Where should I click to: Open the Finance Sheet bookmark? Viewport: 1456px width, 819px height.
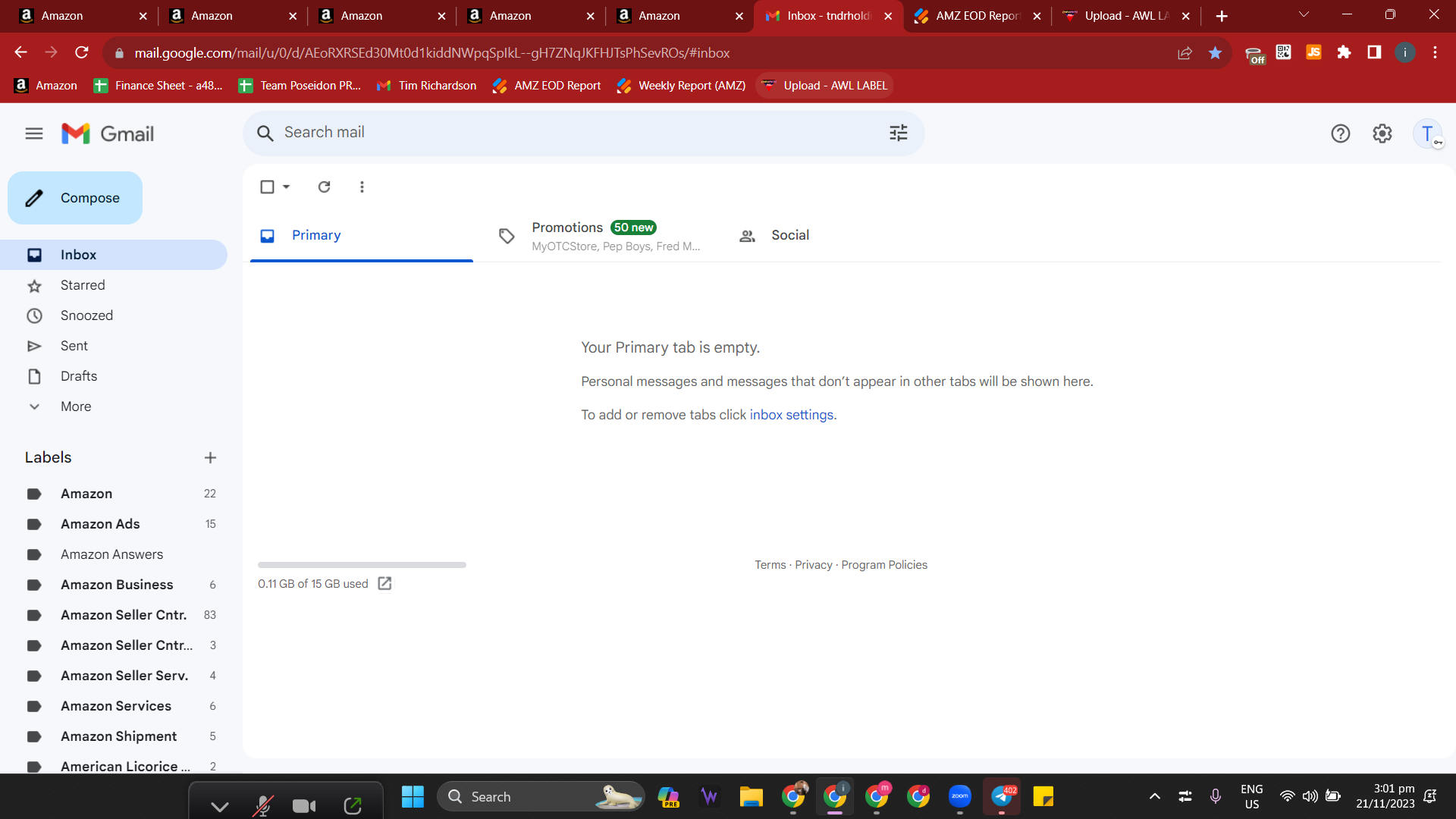coord(158,86)
